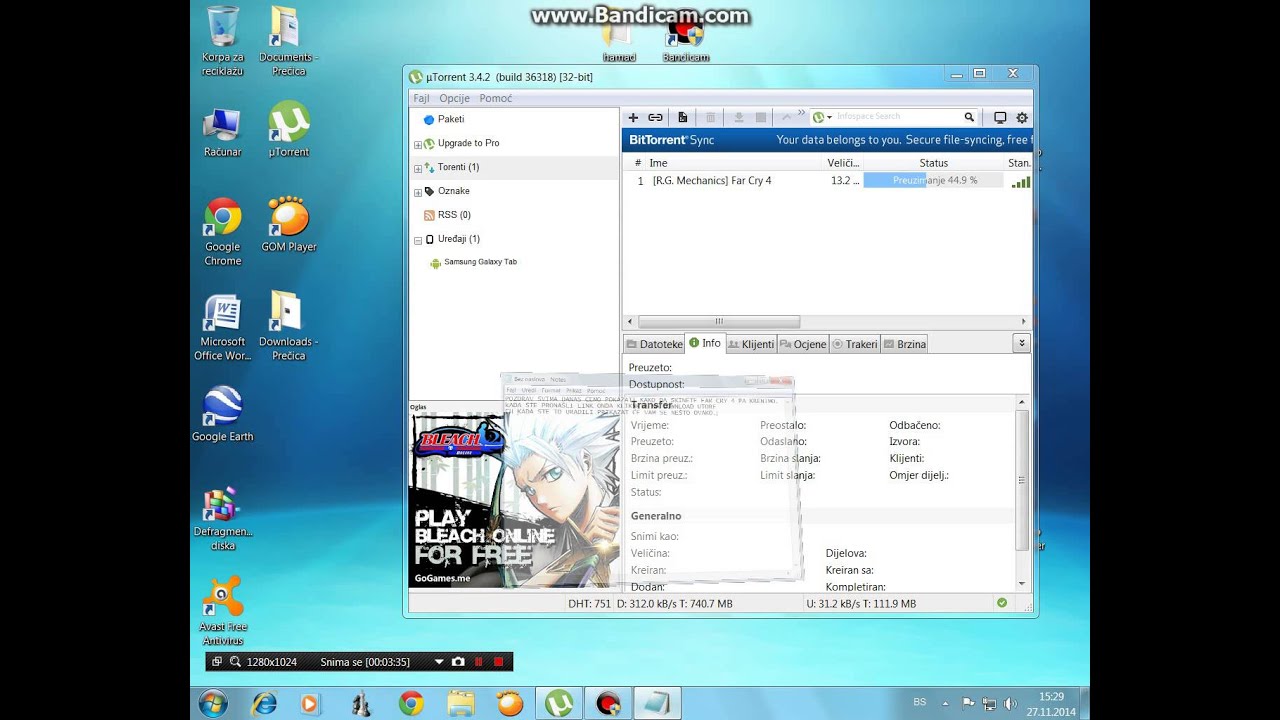Image resolution: width=1280 pixels, height=720 pixels.
Task: Click the Start torrent download-arrow icon
Action: (x=739, y=118)
